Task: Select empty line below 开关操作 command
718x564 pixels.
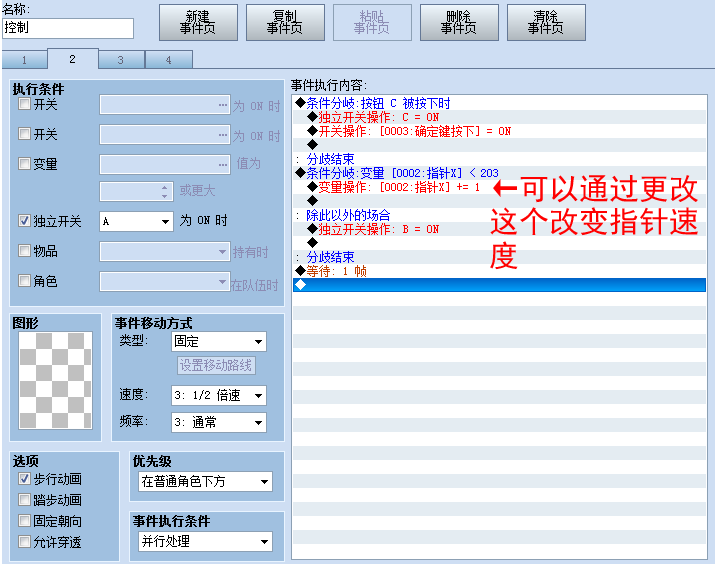Action: 499,145
